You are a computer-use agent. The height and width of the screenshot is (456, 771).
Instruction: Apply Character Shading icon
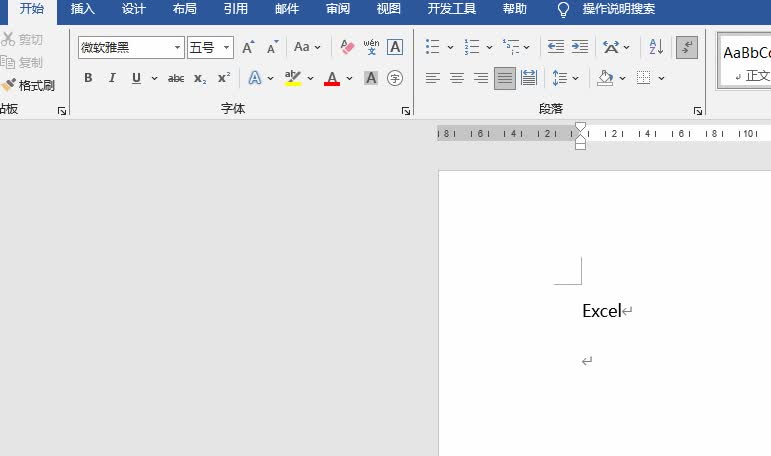click(x=371, y=78)
